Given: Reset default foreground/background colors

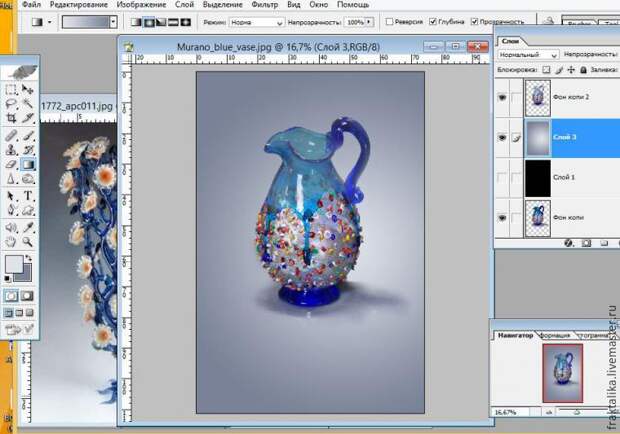Looking at the screenshot, I should pyautogui.click(x=8, y=279).
